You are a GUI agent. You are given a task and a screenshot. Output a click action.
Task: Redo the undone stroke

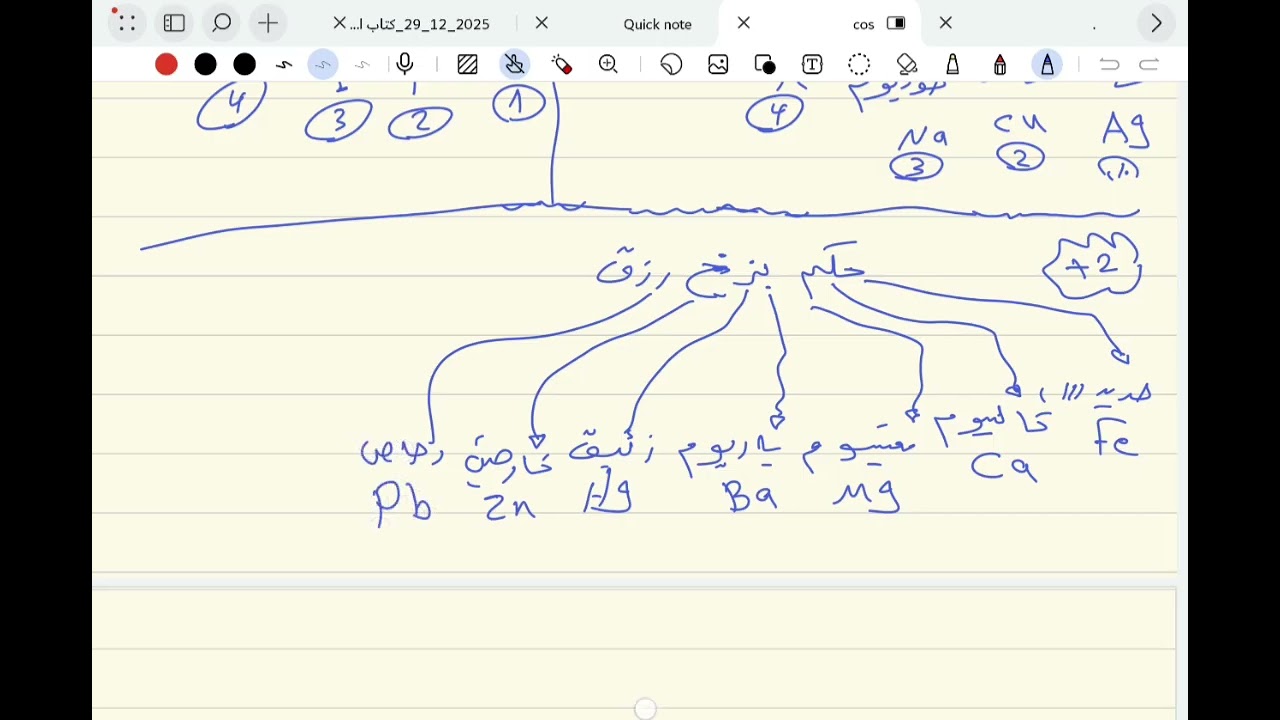(1149, 65)
